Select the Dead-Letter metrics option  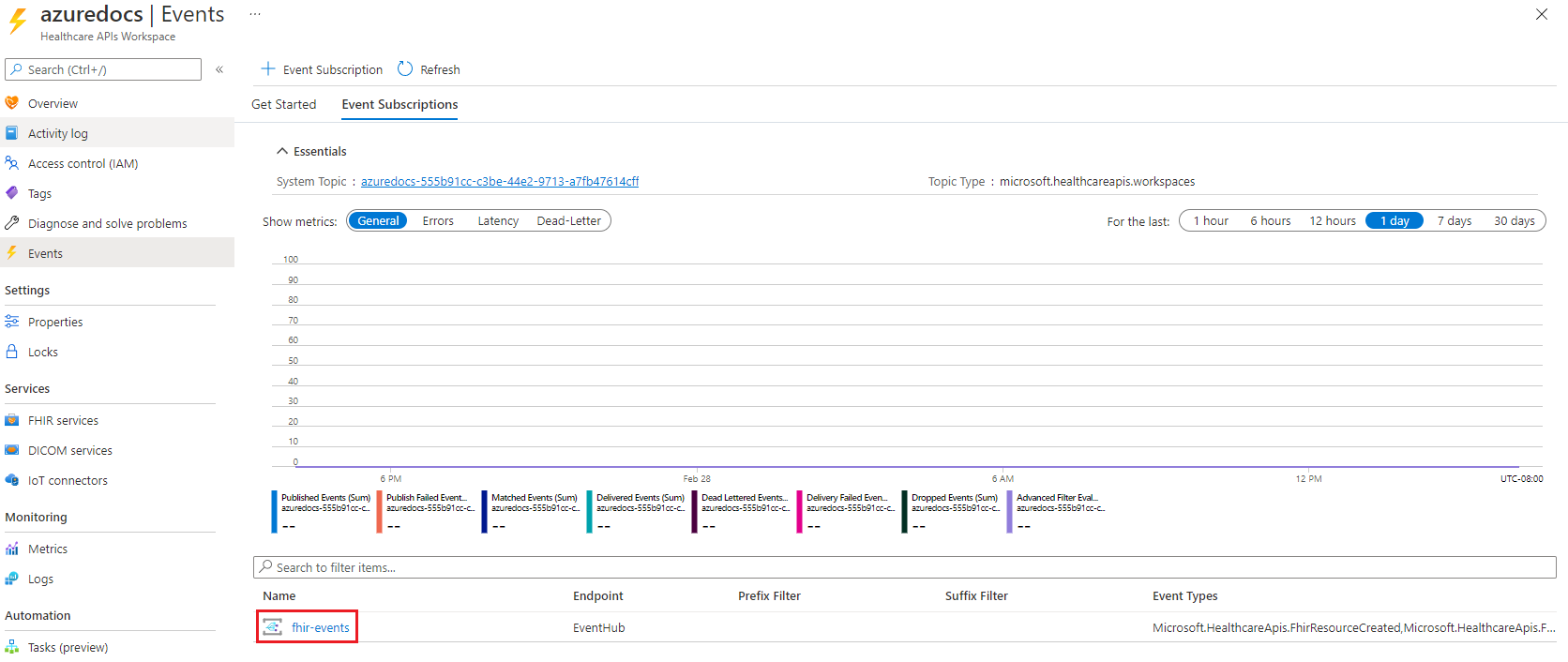click(569, 221)
